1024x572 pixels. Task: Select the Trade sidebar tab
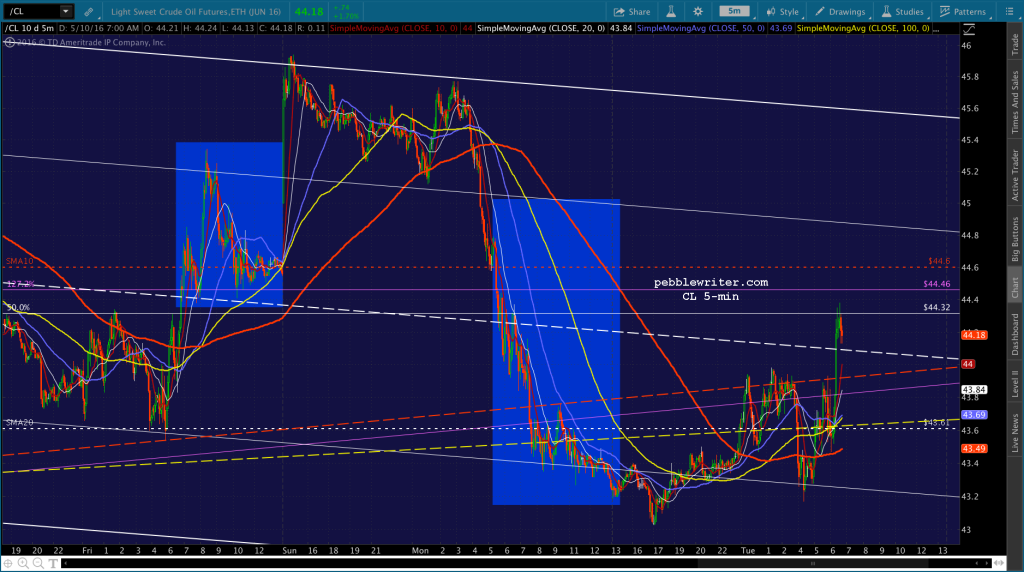pos(1015,44)
